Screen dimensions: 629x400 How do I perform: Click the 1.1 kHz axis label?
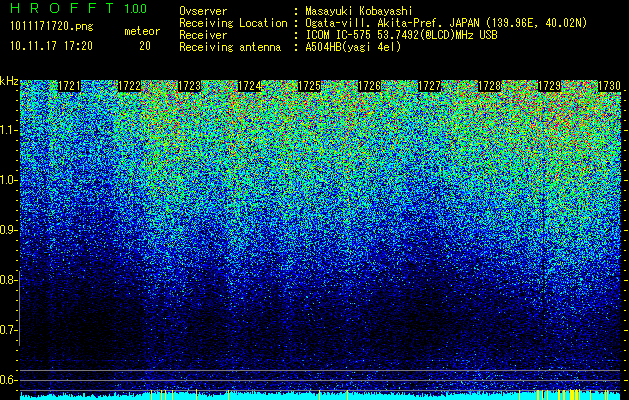point(9,130)
